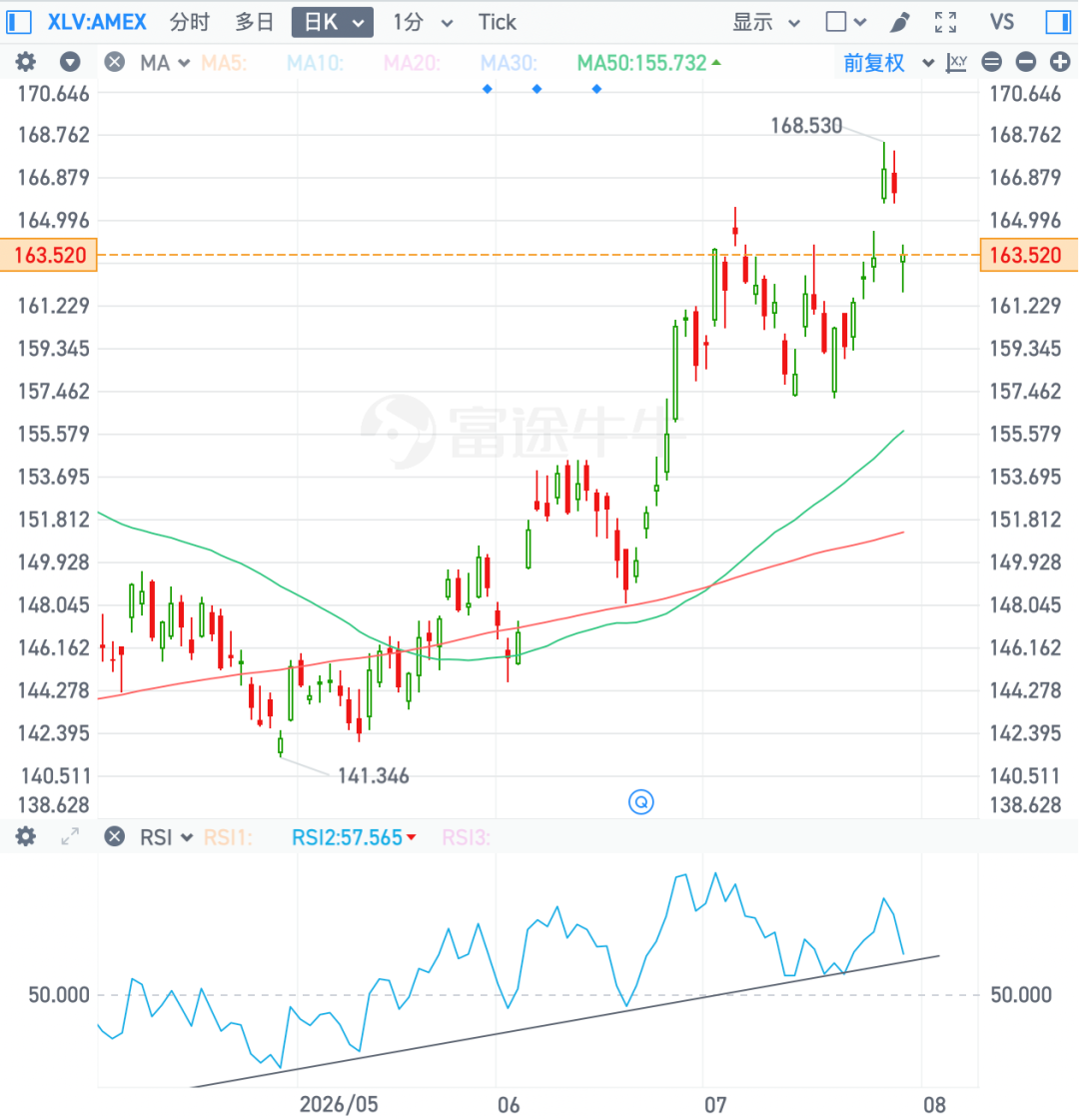Click the last blue diamond event marker

tap(597, 89)
